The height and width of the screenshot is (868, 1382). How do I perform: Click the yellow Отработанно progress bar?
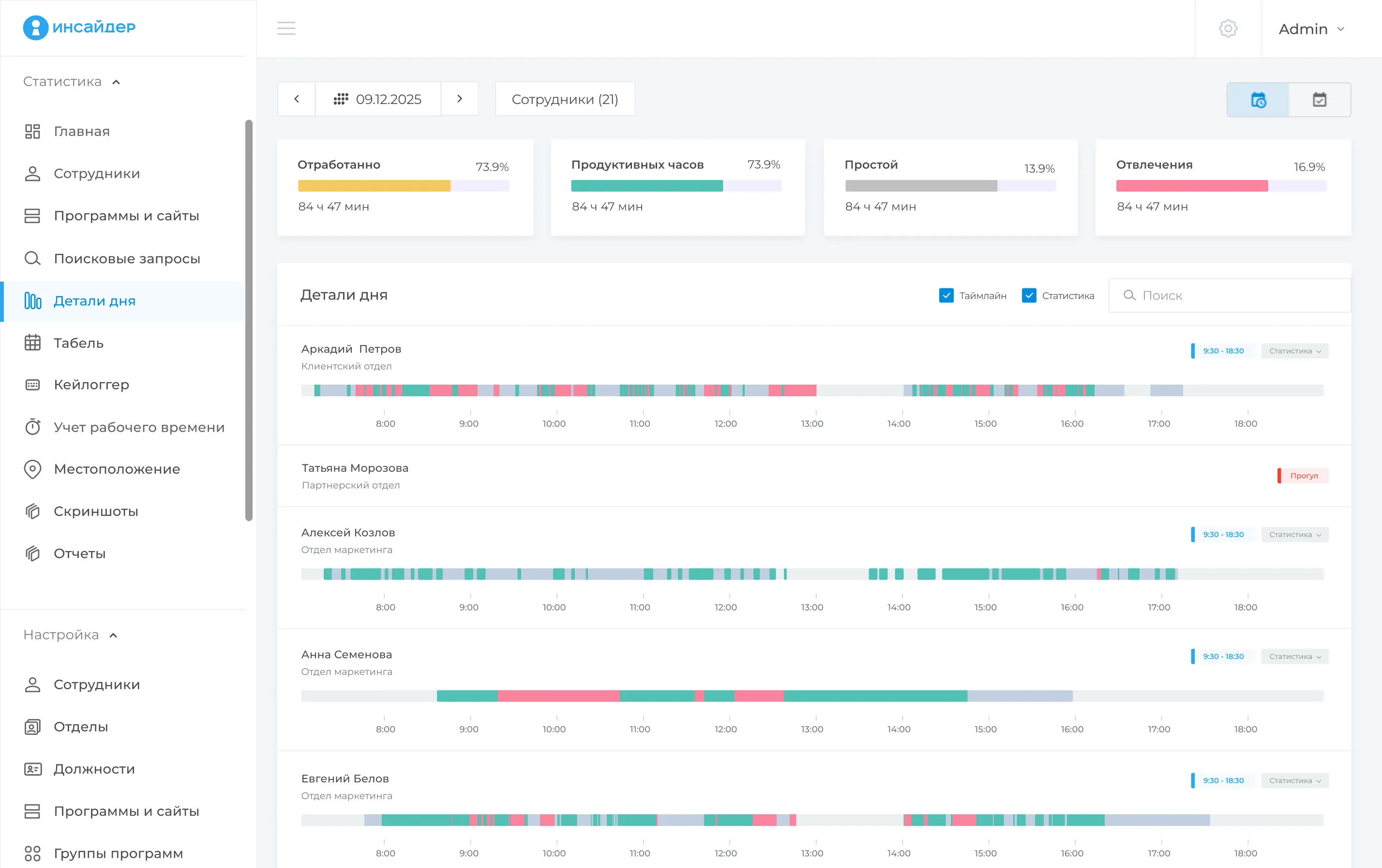pyautogui.click(x=374, y=186)
